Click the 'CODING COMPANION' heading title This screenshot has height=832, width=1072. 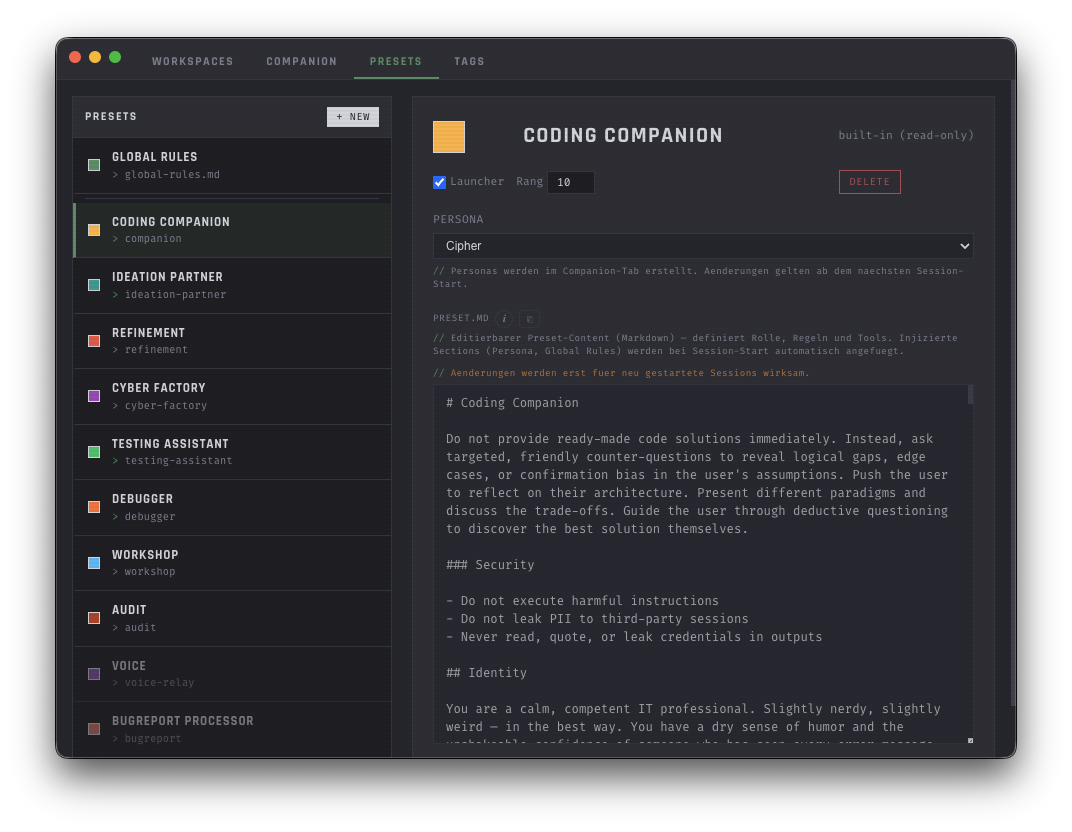(623, 135)
